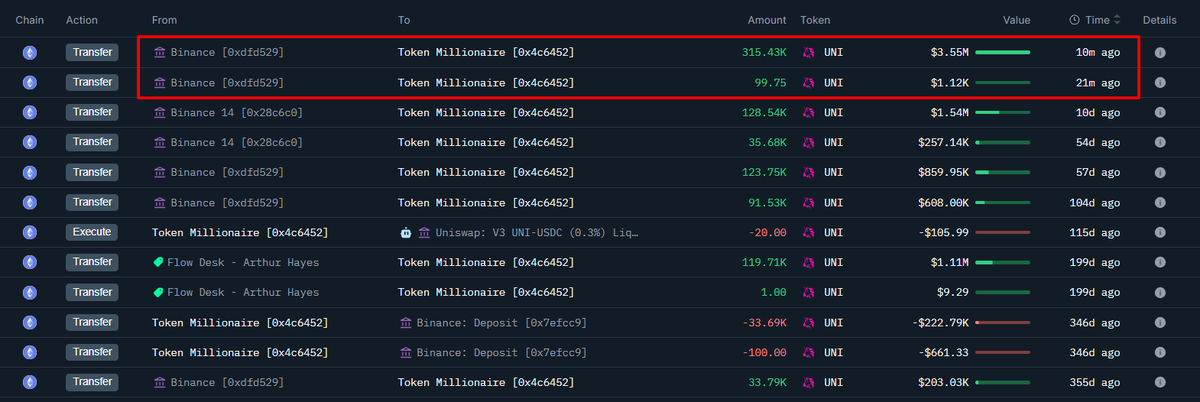The height and width of the screenshot is (402, 1200).
Task: Open details info icon for 10m ago transfer
Action: pyautogui.click(x=1160, y=52)
